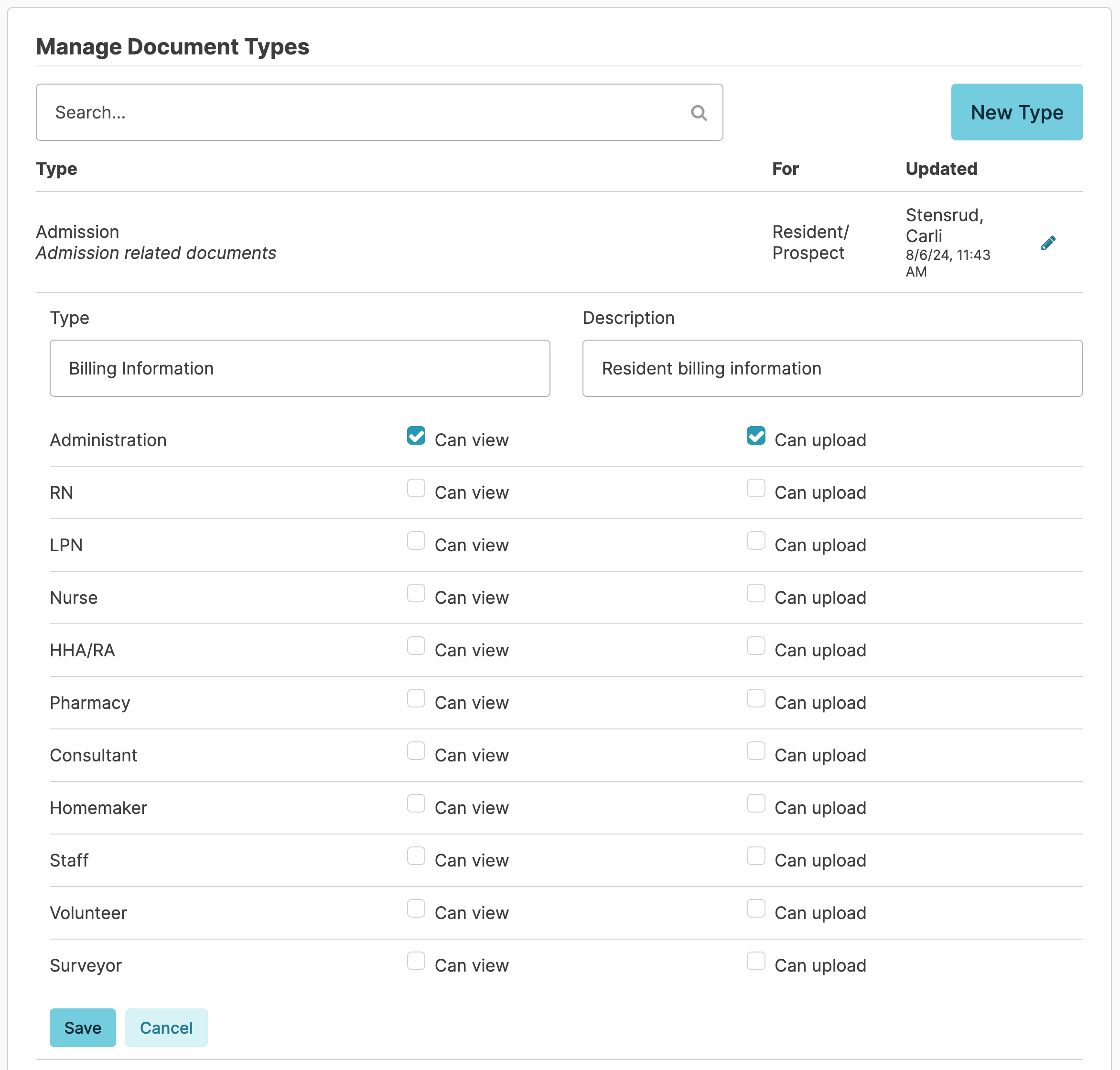Screen dimensions: 1120x1070
Task: Check Can view for Pharmacy
Action: (x=416, y=698)
